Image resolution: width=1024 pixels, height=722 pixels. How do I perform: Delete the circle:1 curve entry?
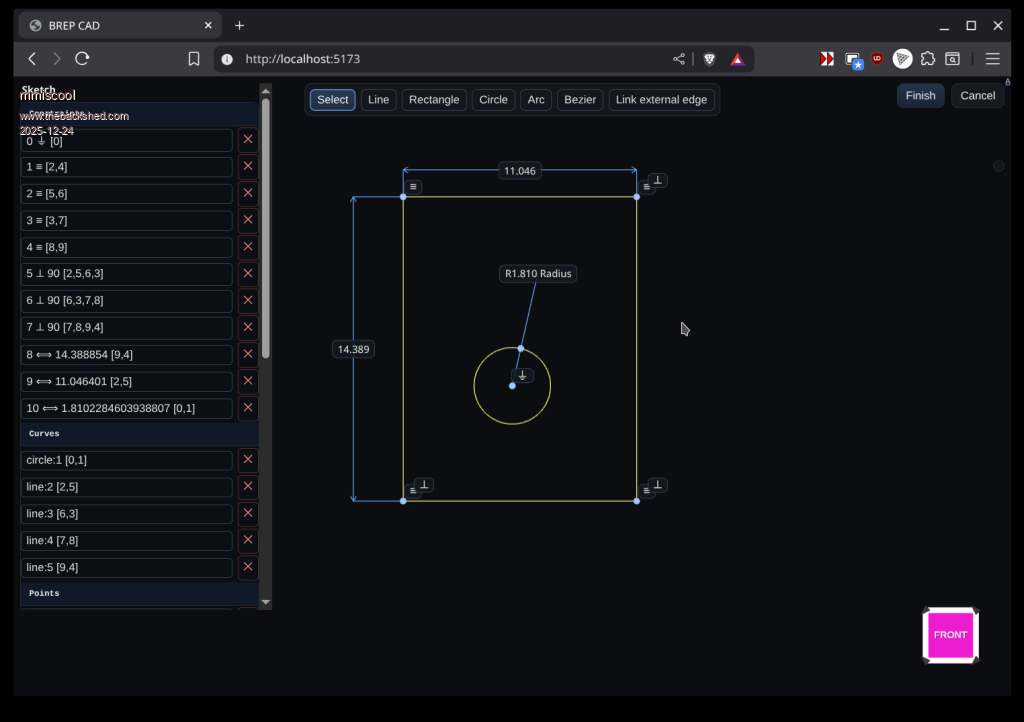pyautogui.click(x=248, y=460)
